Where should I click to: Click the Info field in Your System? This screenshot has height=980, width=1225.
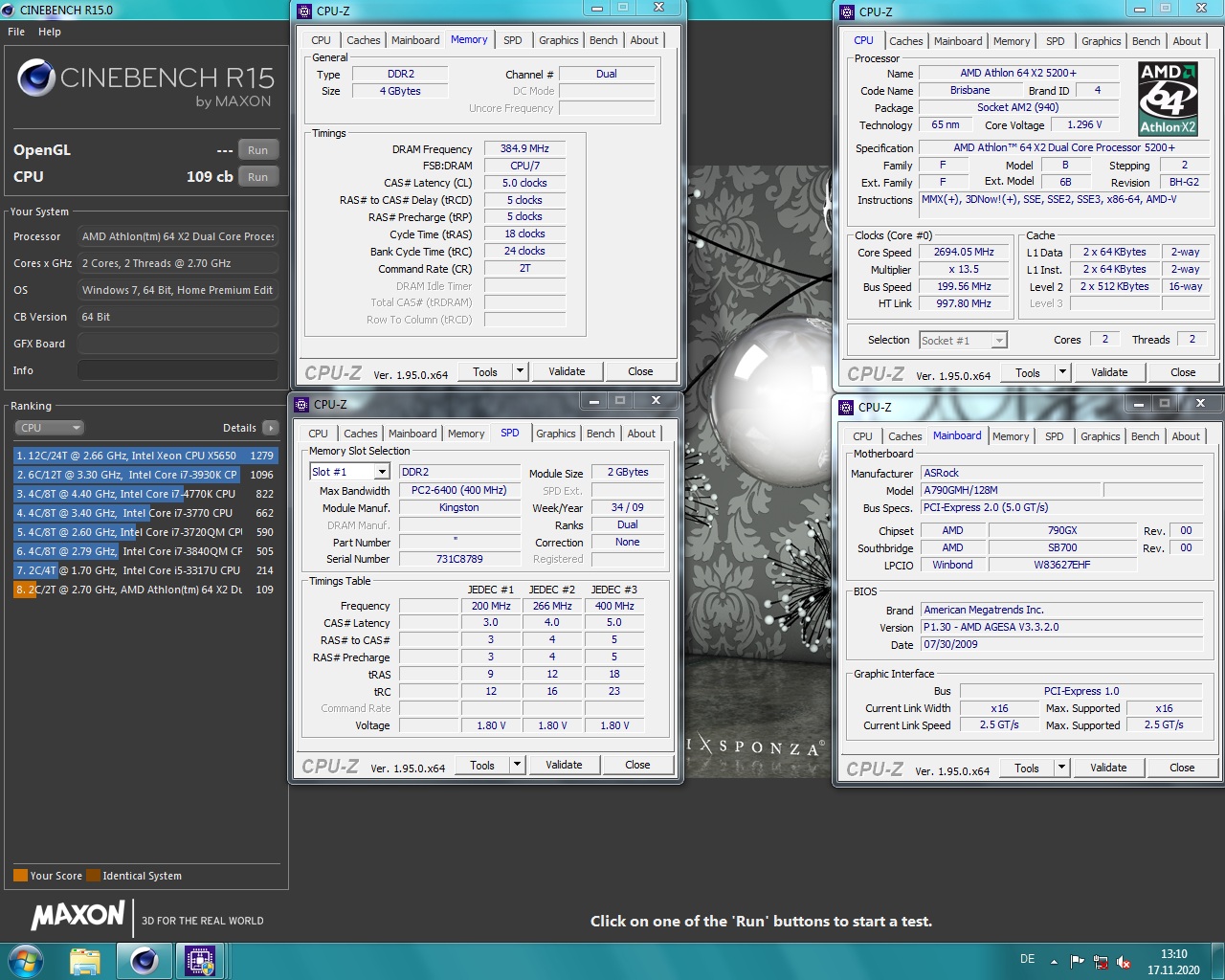click(x=178, y=370)
